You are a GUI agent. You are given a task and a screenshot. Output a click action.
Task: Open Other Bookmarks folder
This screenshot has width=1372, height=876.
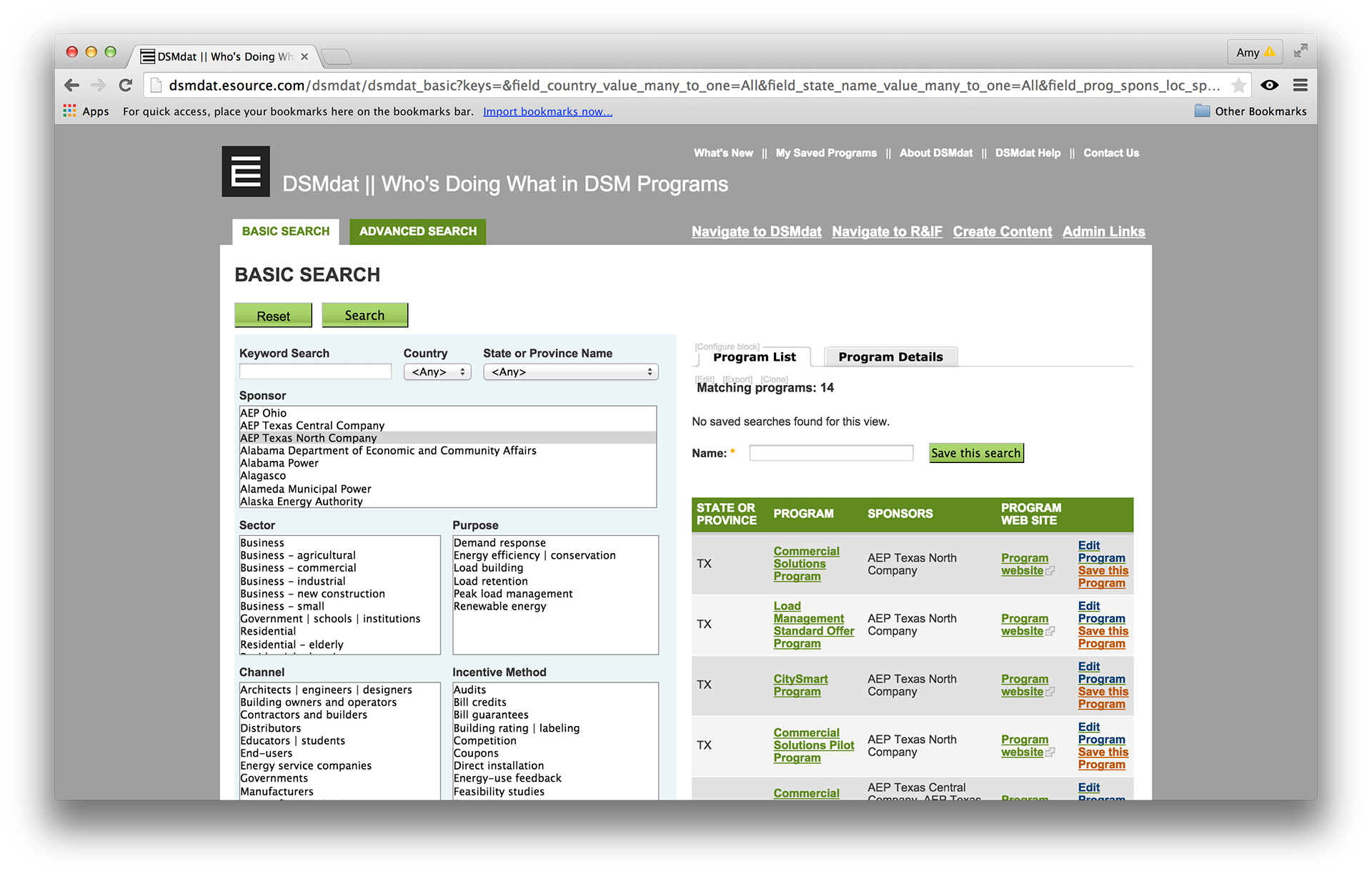[x=1251, y=111]
